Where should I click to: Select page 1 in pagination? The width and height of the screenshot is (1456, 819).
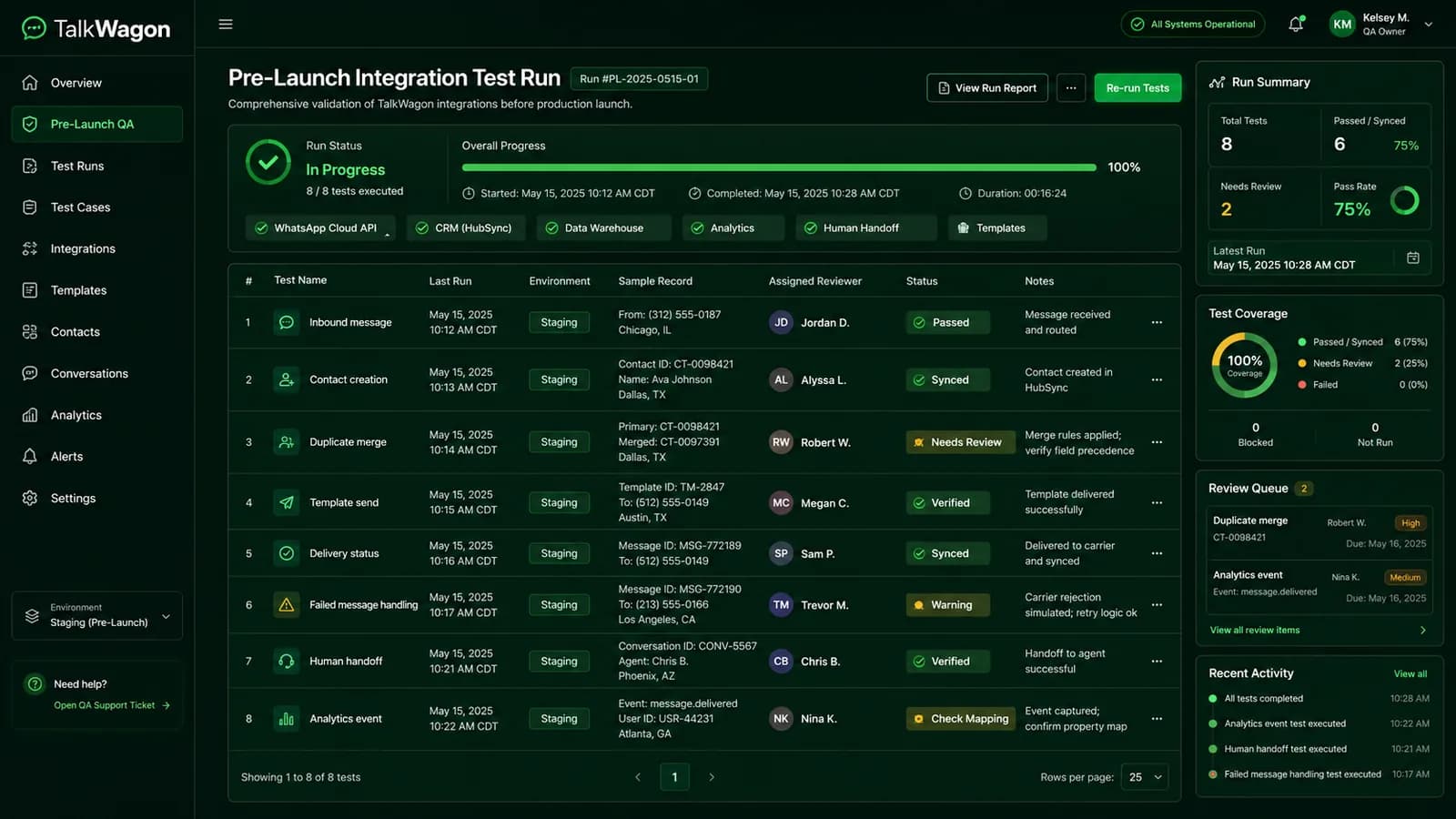tap(674, 777)
